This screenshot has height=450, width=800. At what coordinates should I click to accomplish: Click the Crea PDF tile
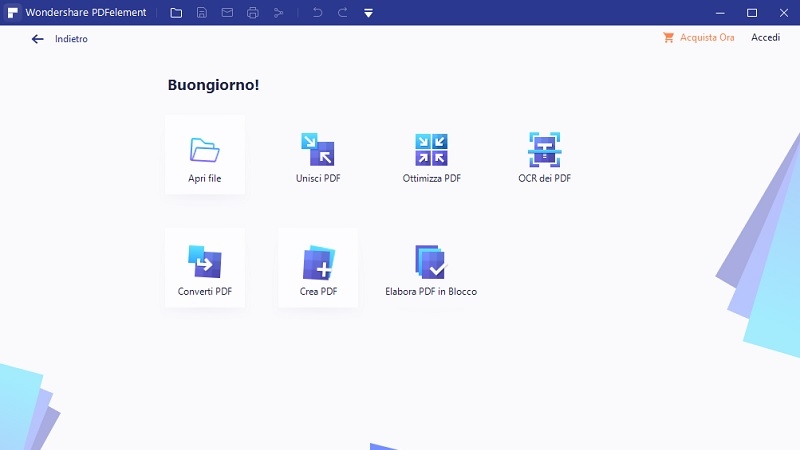tap(318, 268)
